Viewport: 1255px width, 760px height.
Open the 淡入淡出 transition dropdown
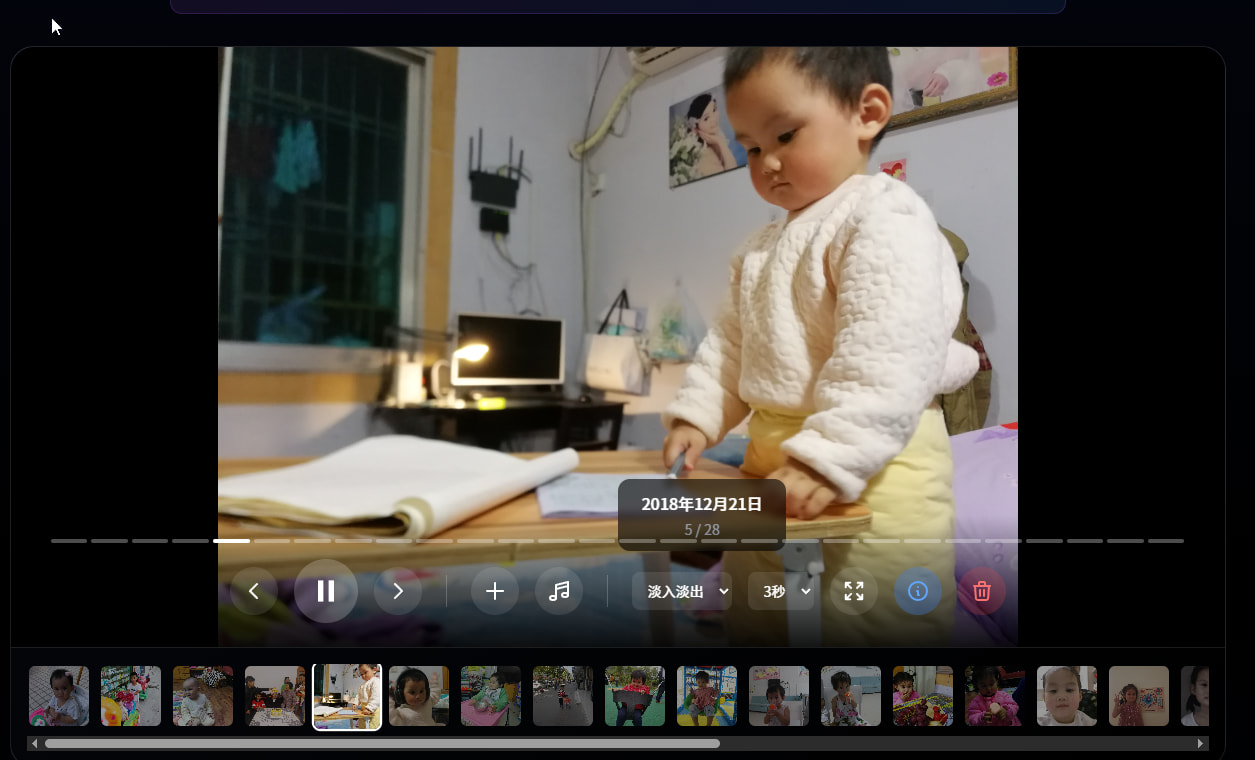point(681,591)
